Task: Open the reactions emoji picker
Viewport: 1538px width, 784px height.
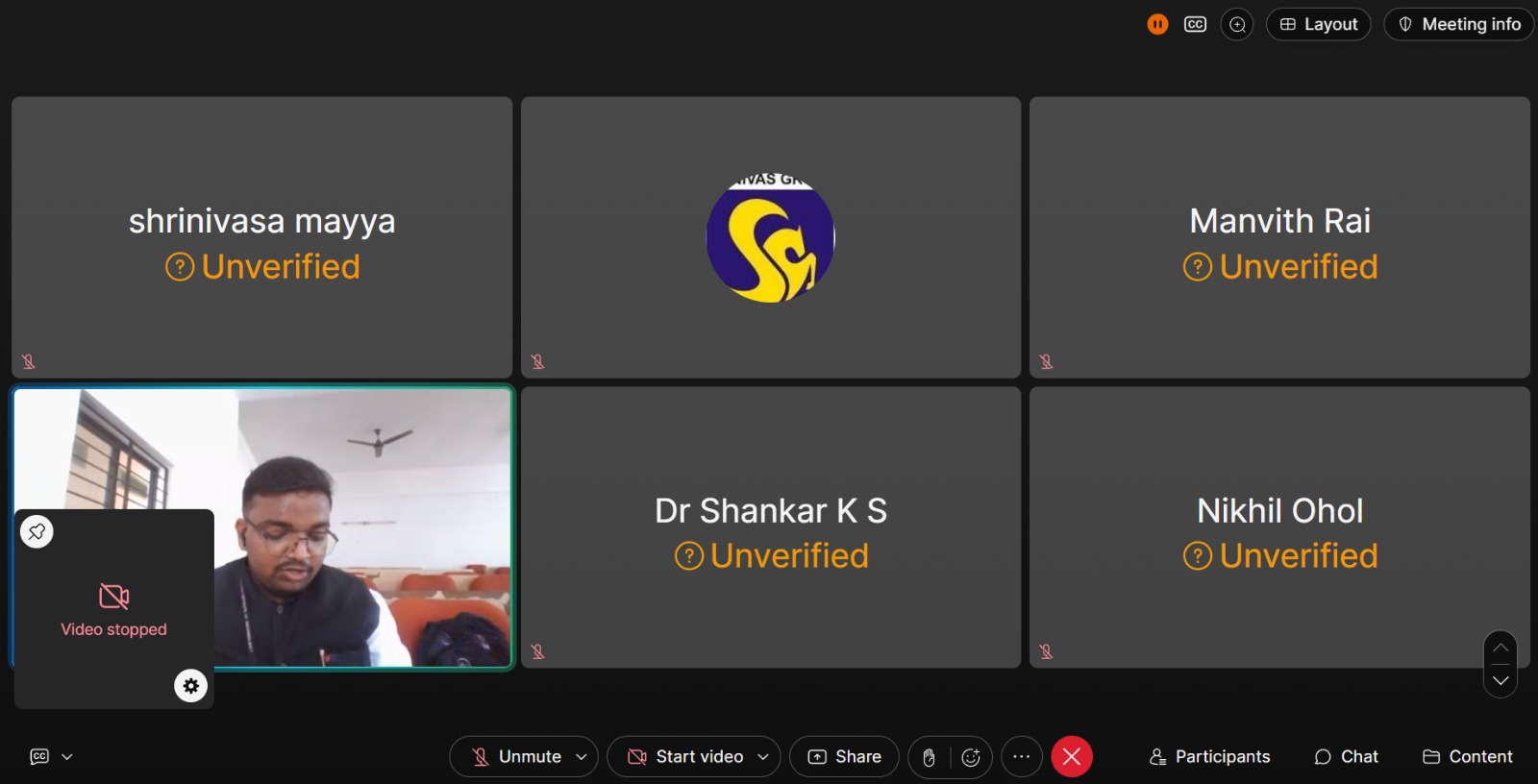Action: (x=971, y=757)
